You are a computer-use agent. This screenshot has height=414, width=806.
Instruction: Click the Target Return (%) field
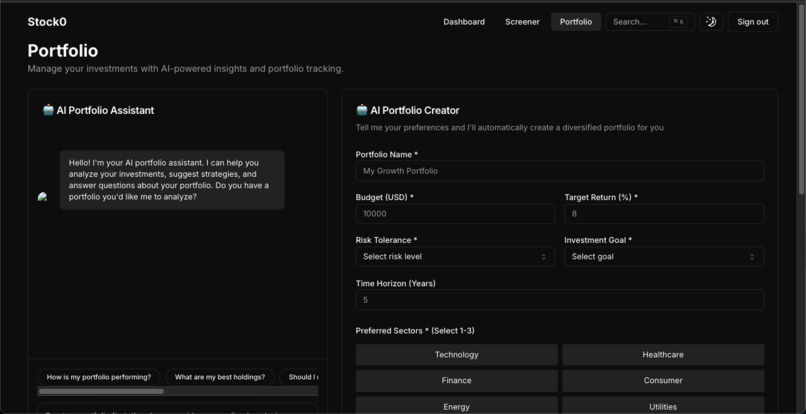point(664,214)
